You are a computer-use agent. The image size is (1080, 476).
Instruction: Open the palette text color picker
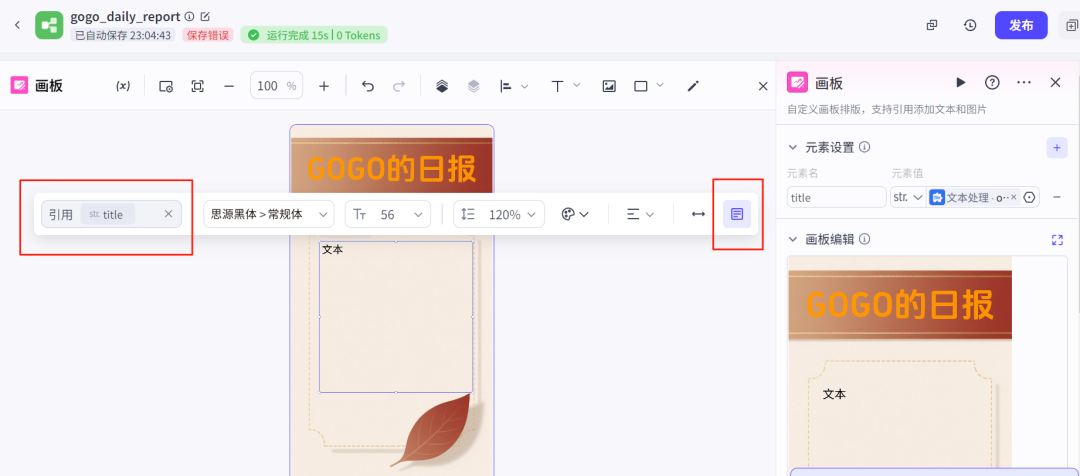click(x=575, y=214)
